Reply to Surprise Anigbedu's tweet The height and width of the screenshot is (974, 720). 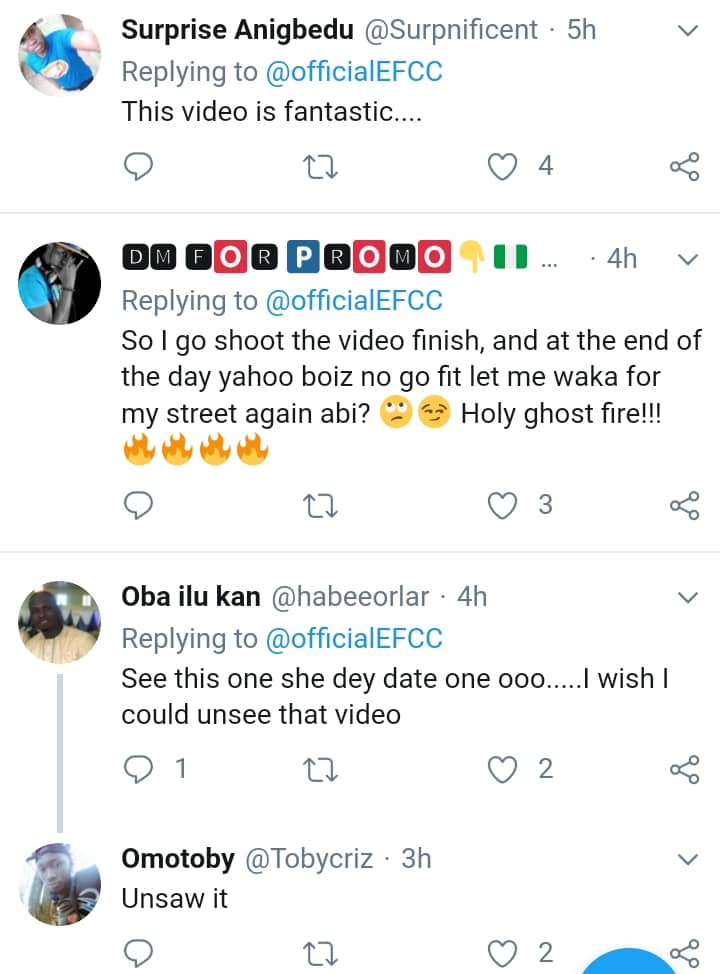[138, 166]
